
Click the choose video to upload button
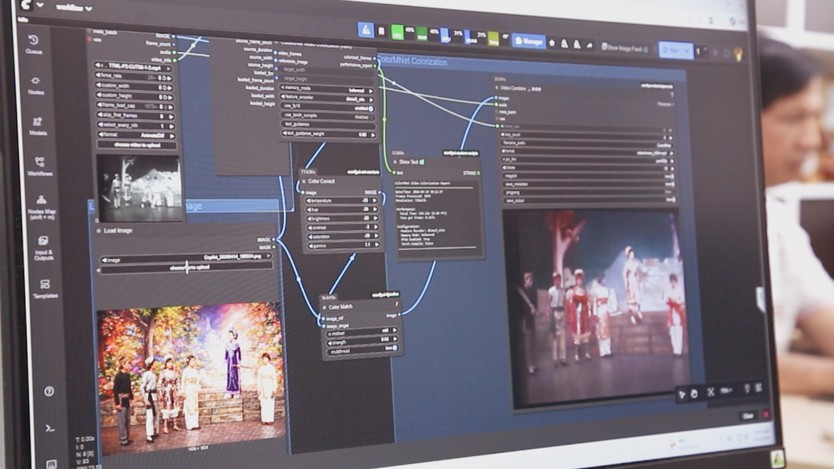click(x=137, y=145)
